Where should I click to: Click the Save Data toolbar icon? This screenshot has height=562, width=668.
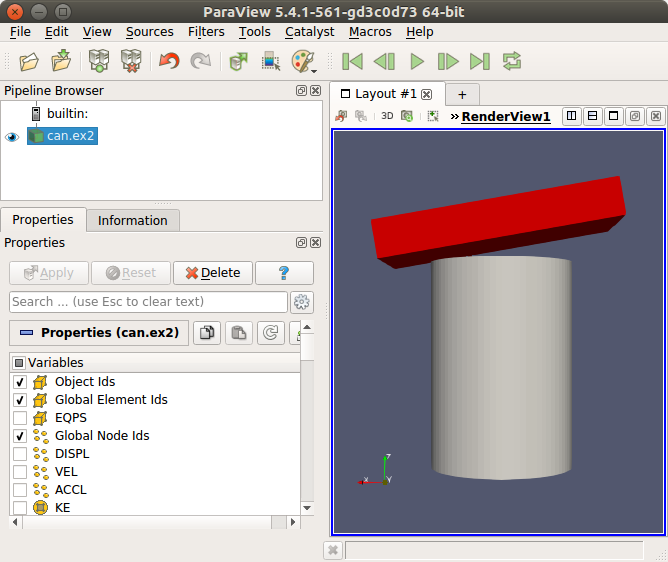[x=61, y=61]
